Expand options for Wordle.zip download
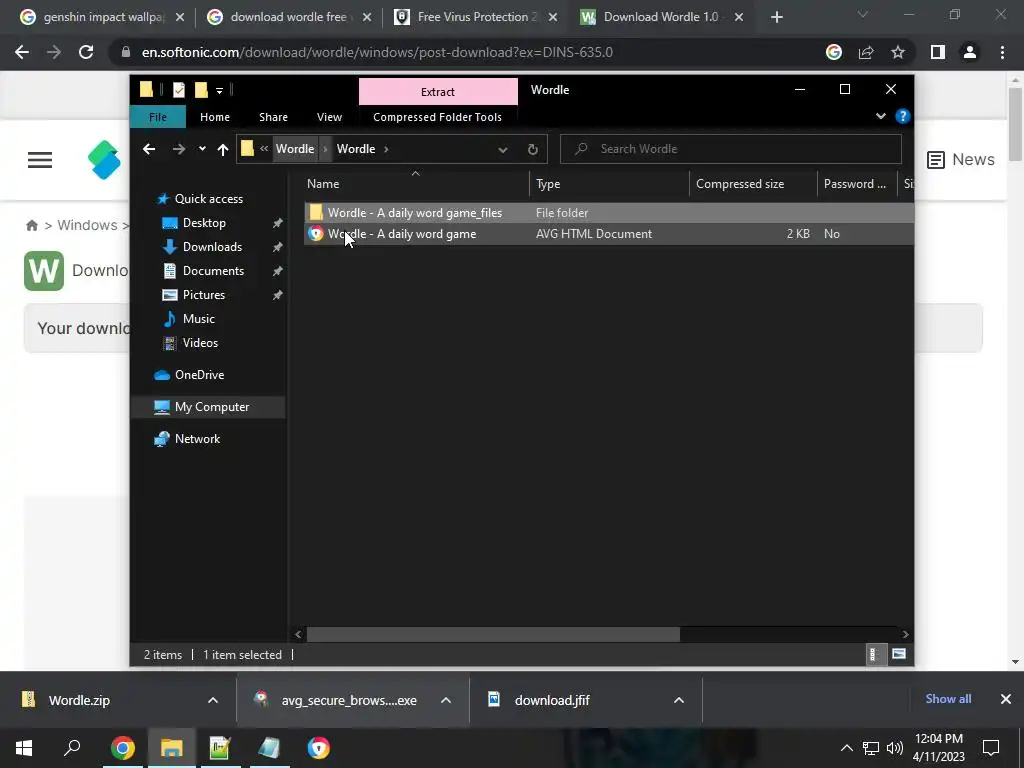Screen dimensions: 1024x768 coord(213,700)
